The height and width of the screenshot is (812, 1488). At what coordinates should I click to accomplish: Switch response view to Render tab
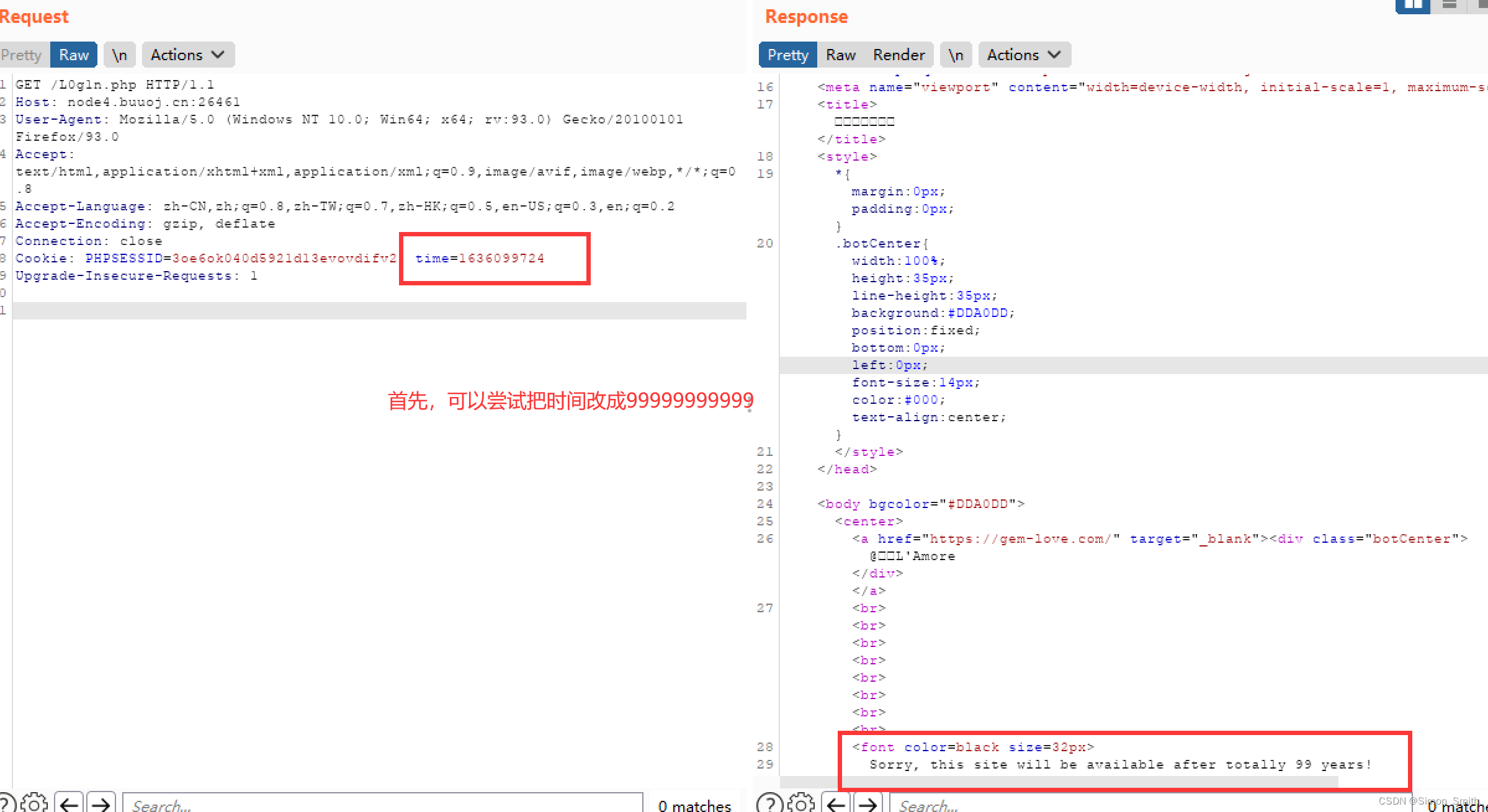click(899, 55)
